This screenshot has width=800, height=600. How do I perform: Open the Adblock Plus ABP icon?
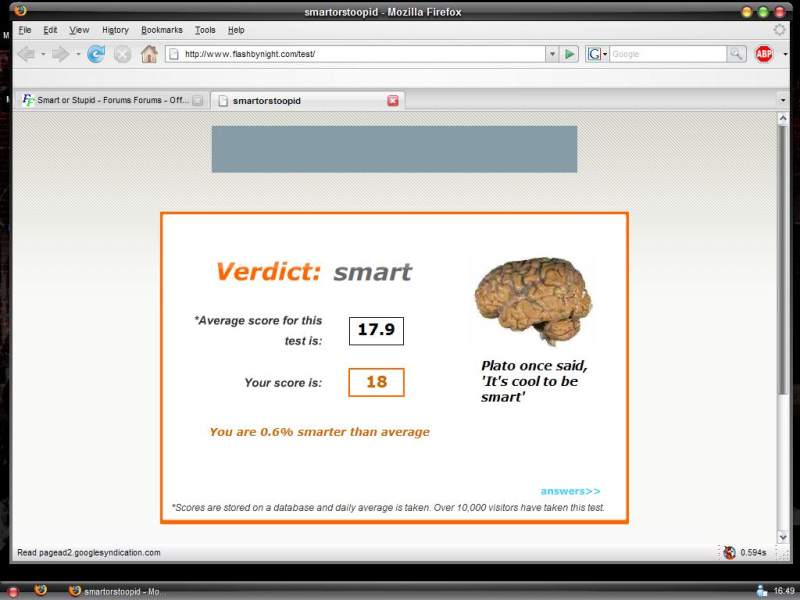[x=764, y=54]
